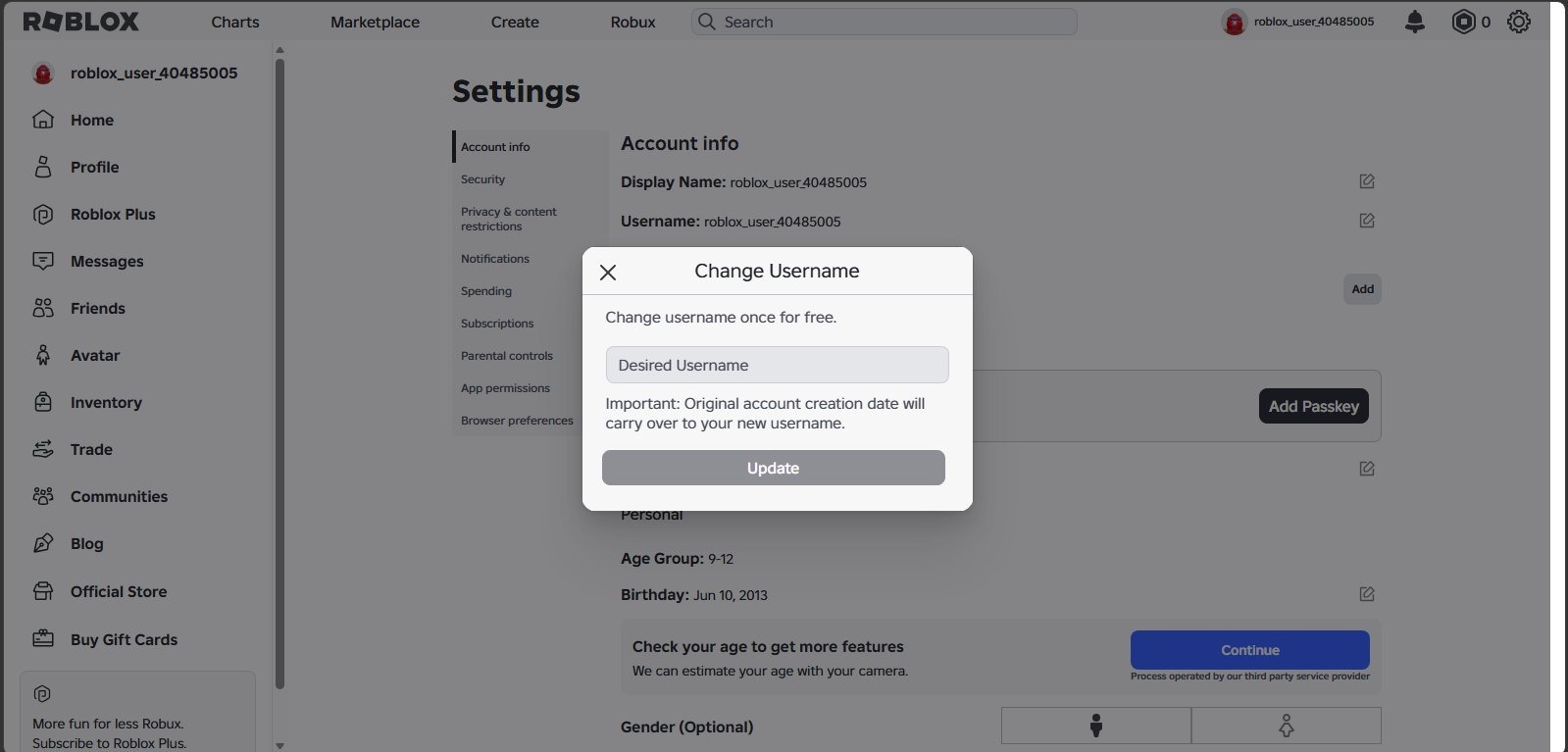Screen dimensions: 1568x752
Task: Click "Age Group: 9-12" text
Action: pos(677,558)
